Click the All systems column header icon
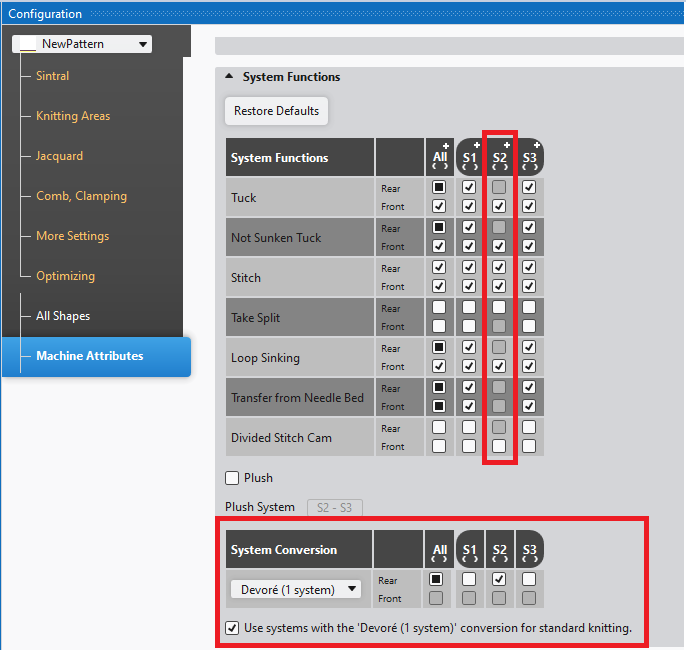 tap(439, 158)
